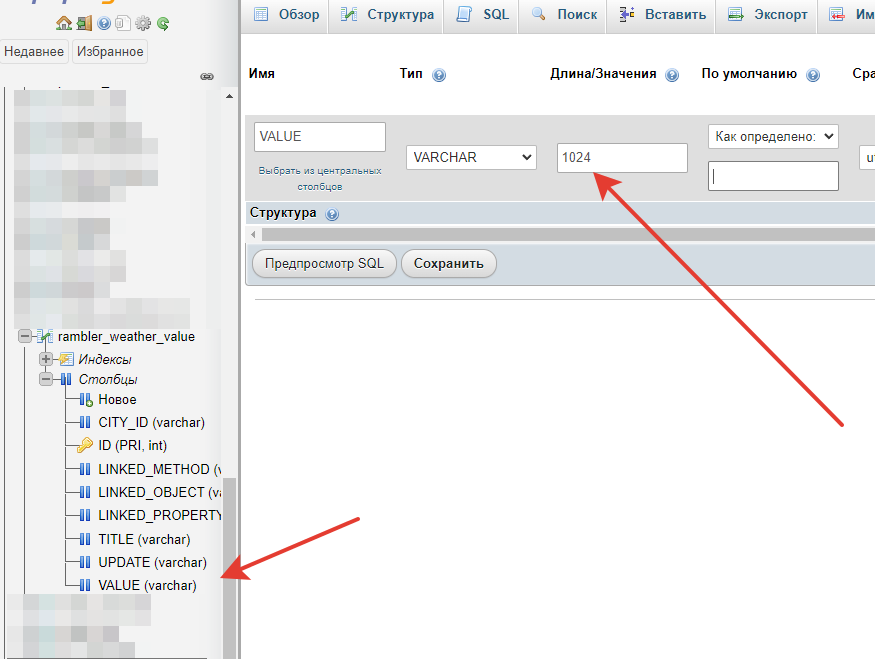
Task: Open the phpMyAdmin documentation help icon
Action: pos(104,23)
